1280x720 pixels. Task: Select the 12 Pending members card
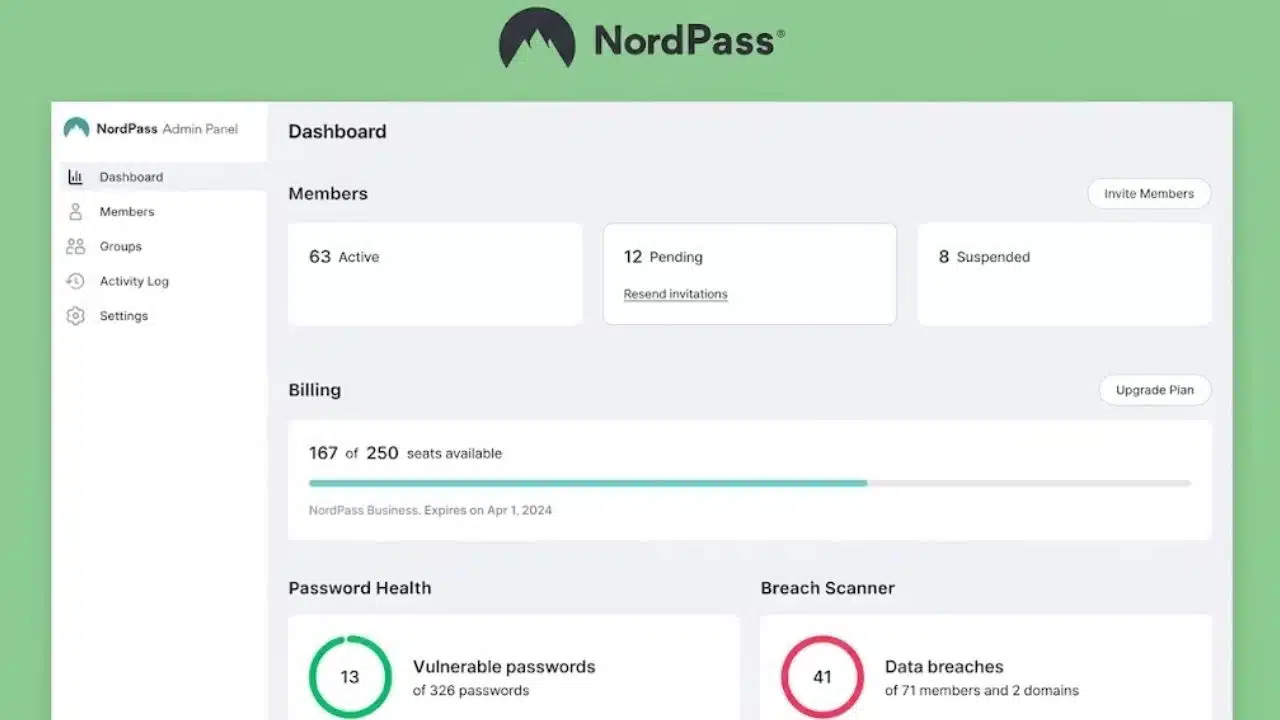click(x=750, y=274)
